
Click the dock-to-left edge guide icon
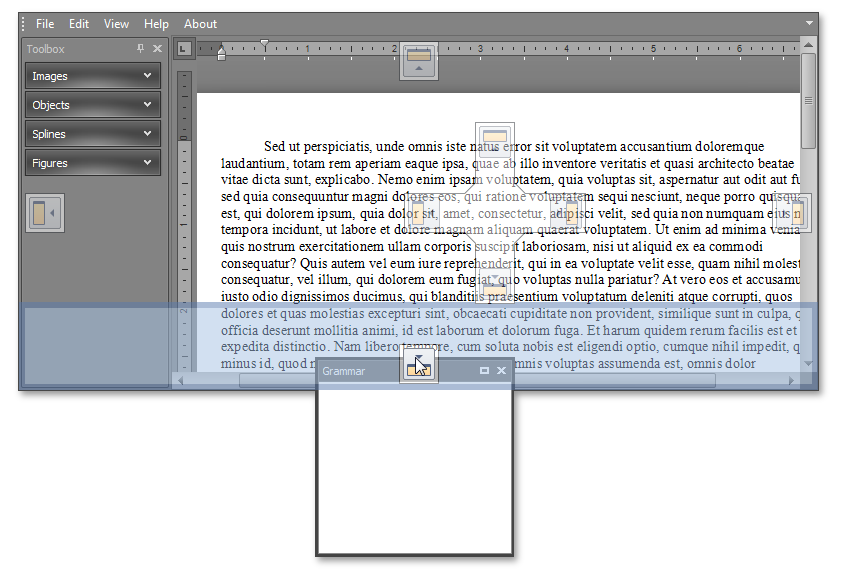click(x=44, y=213)
